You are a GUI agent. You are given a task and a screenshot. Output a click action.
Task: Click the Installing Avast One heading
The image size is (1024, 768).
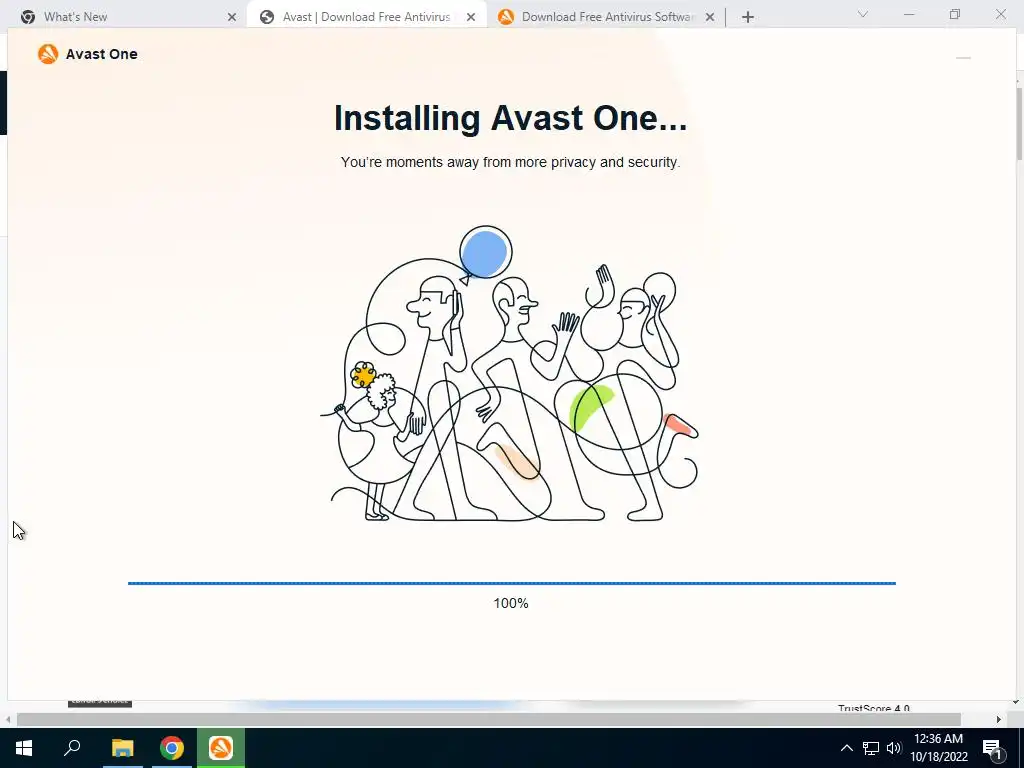click(x=510, y=118)
